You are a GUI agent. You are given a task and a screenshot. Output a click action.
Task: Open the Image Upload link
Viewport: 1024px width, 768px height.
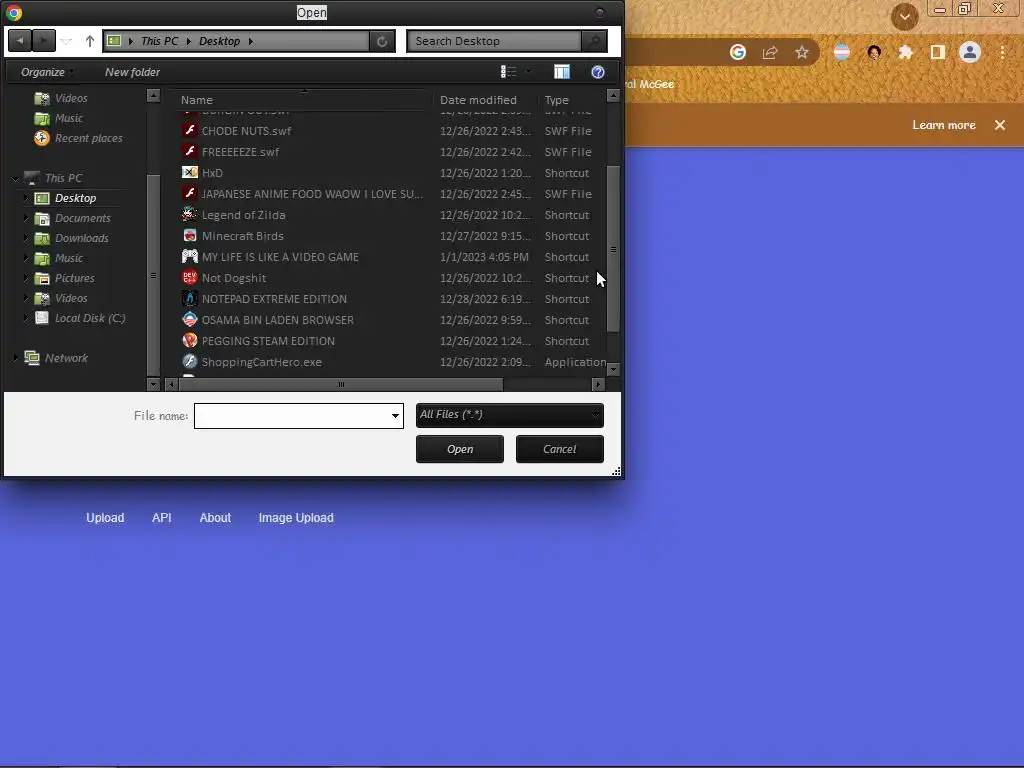(x=296, y=518)
